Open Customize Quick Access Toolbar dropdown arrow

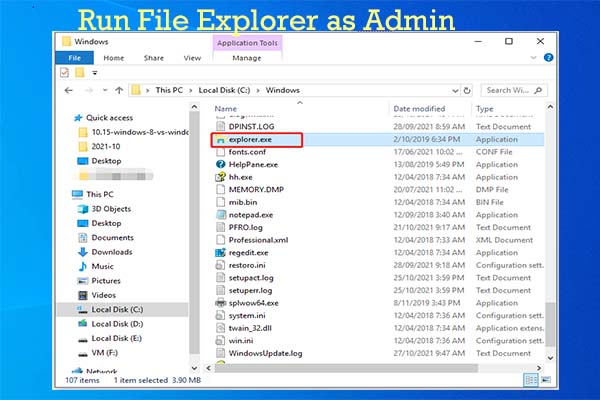(x=95, y=73)
